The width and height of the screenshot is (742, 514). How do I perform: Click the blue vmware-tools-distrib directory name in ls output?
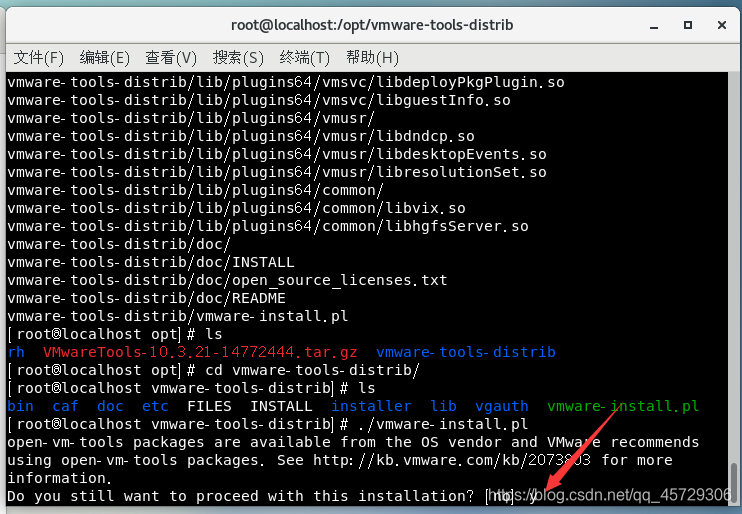(466, 352)
